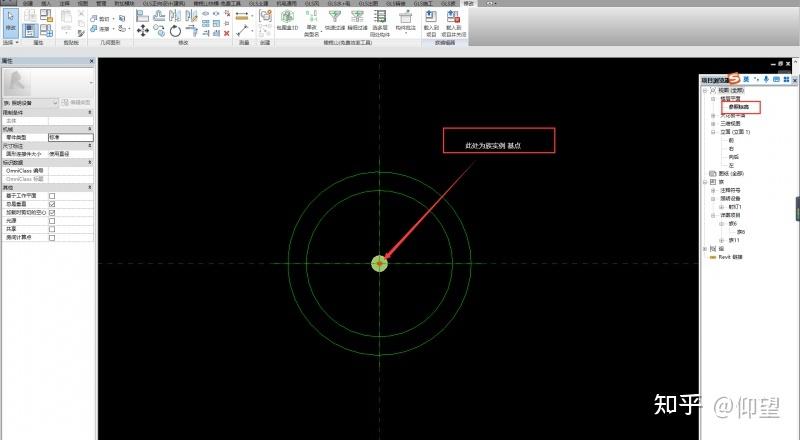800x440 pixels.
Task: Toggle the Light Source checkbox
Action: coord(52,221)
